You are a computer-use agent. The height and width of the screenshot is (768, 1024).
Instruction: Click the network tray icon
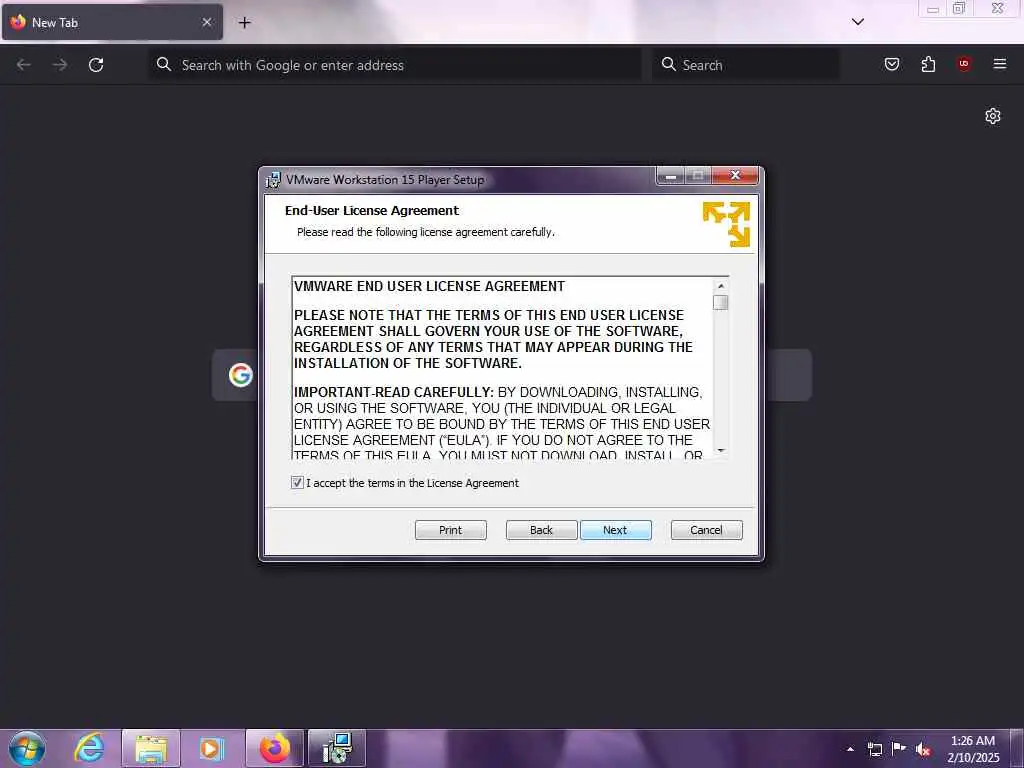coord(875,749)
